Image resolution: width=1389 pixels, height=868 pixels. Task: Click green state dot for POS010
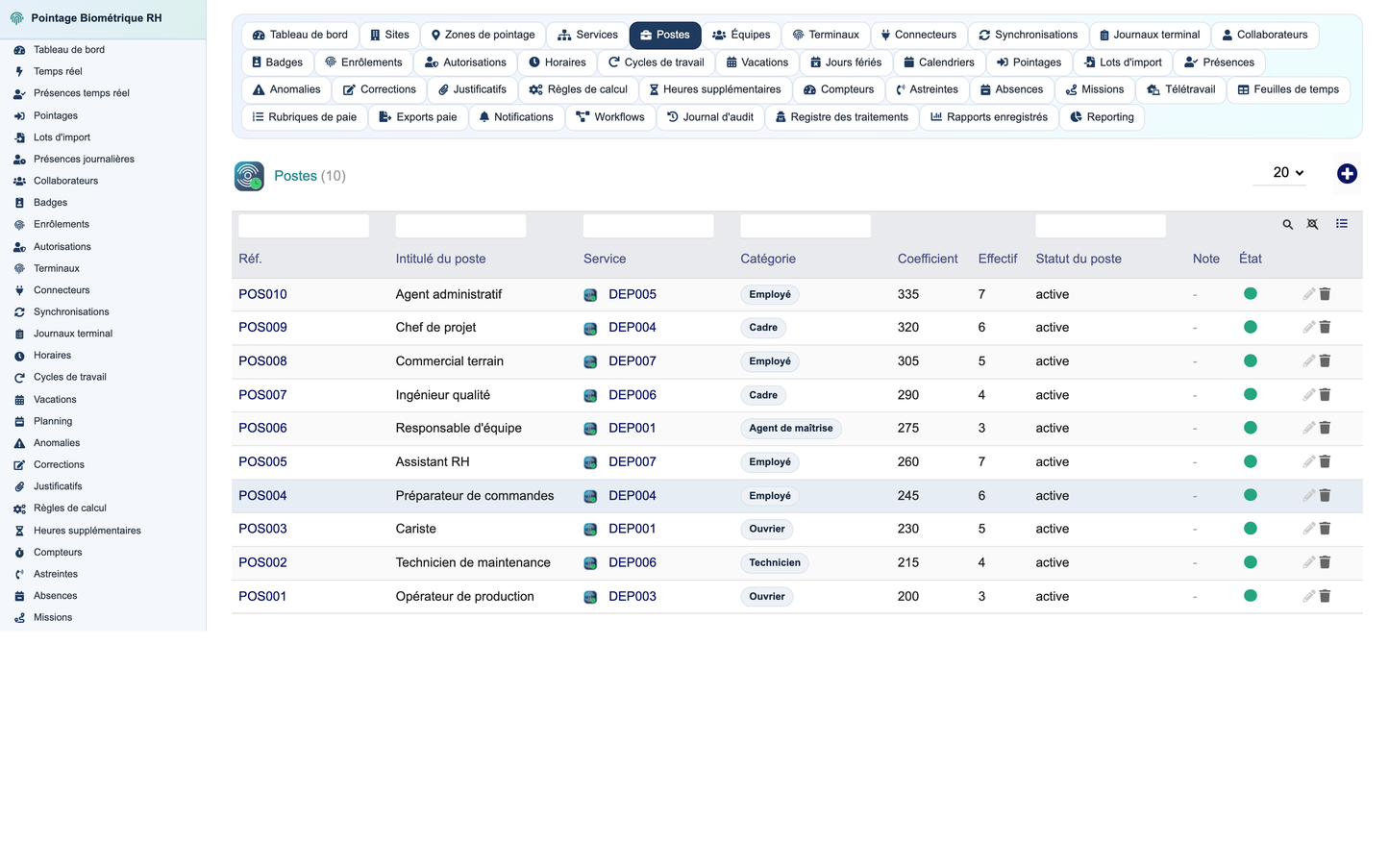tap(1250, 293)
